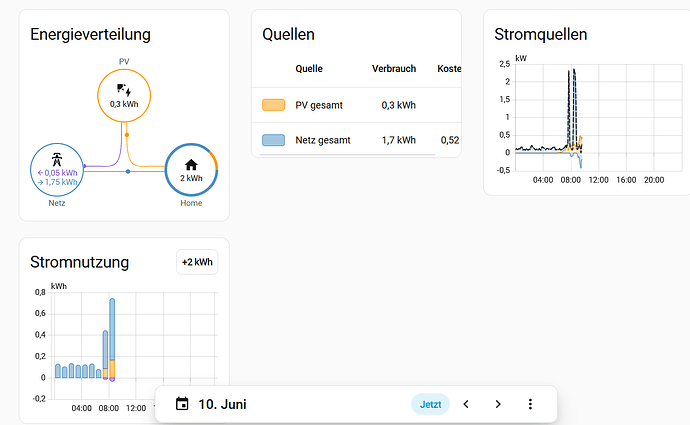Click the +2 kWh badge in Stromnutzung
Screen dimensions: 690x425
(x=197, y=262)
